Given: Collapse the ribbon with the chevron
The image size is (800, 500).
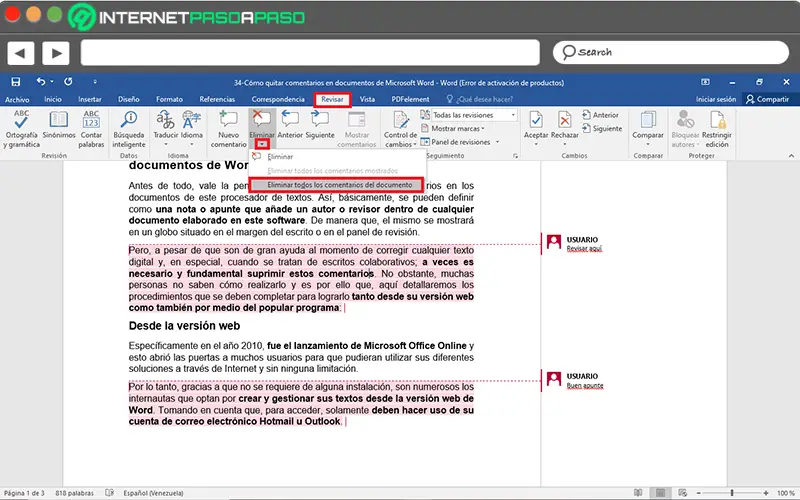Looking at the screenshot, I should point(791,156).
